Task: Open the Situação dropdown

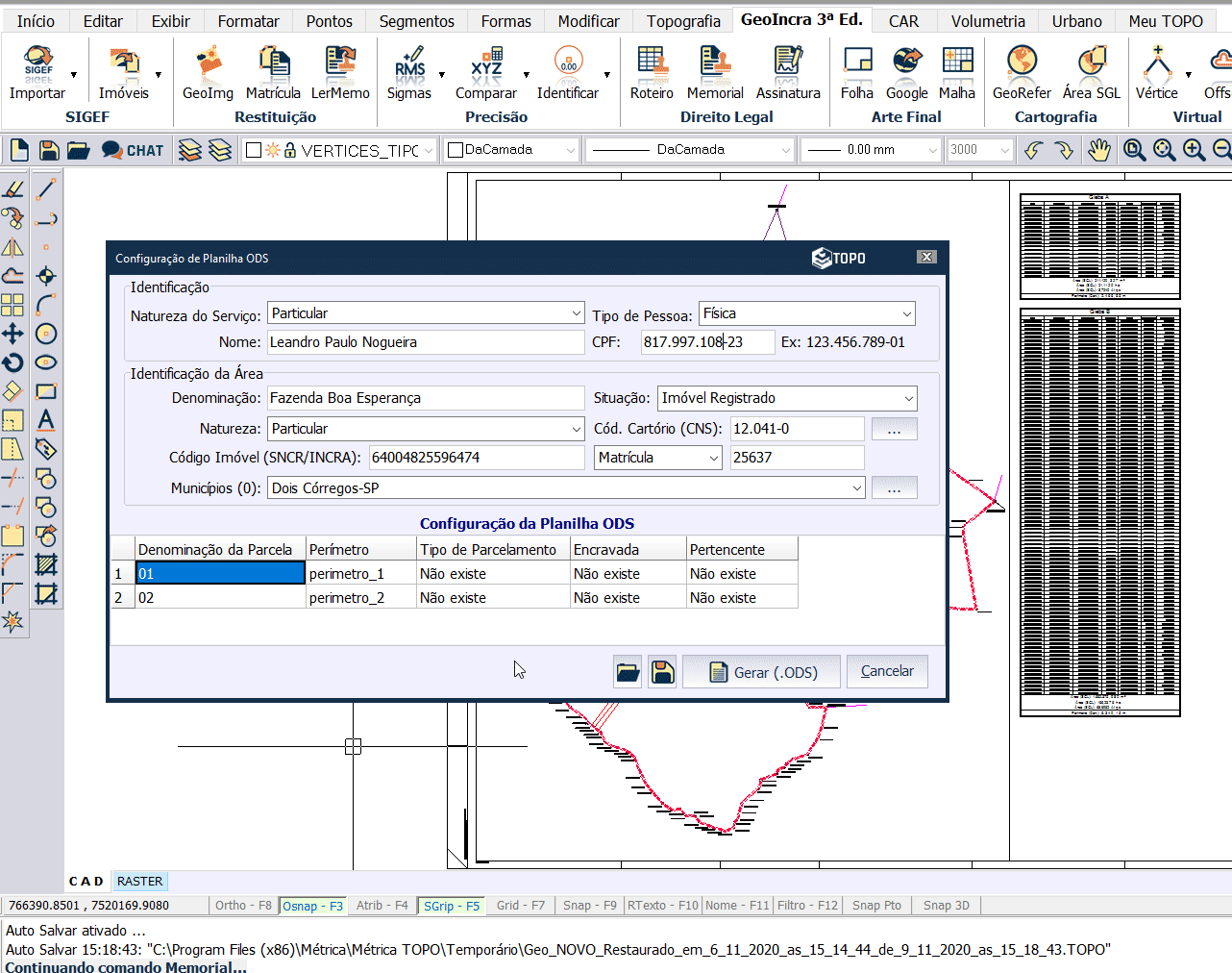Action: [908, 398]
